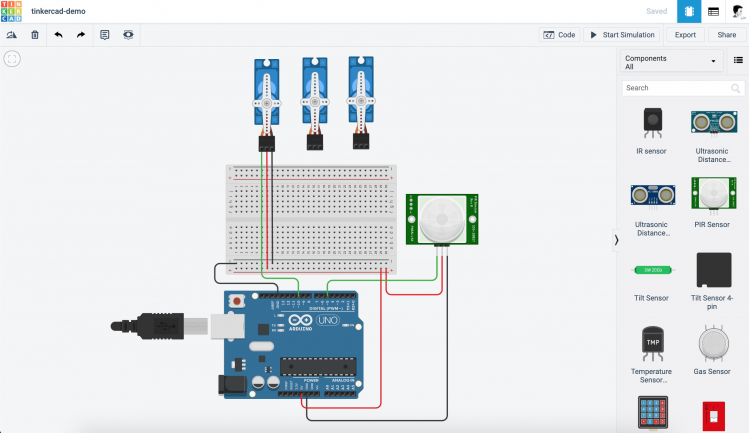Viewport: 749px width, 433px height.
Task: Undo the last action
Action: (58, 35)
